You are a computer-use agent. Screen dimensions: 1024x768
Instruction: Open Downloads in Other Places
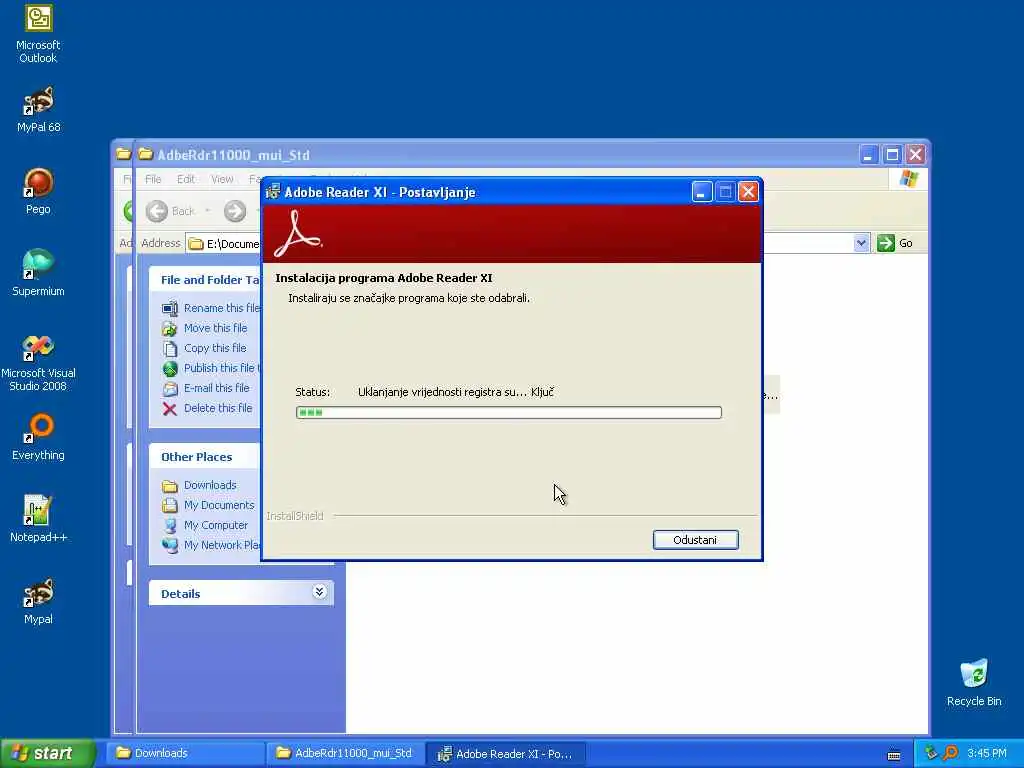[x=210, y=485]
